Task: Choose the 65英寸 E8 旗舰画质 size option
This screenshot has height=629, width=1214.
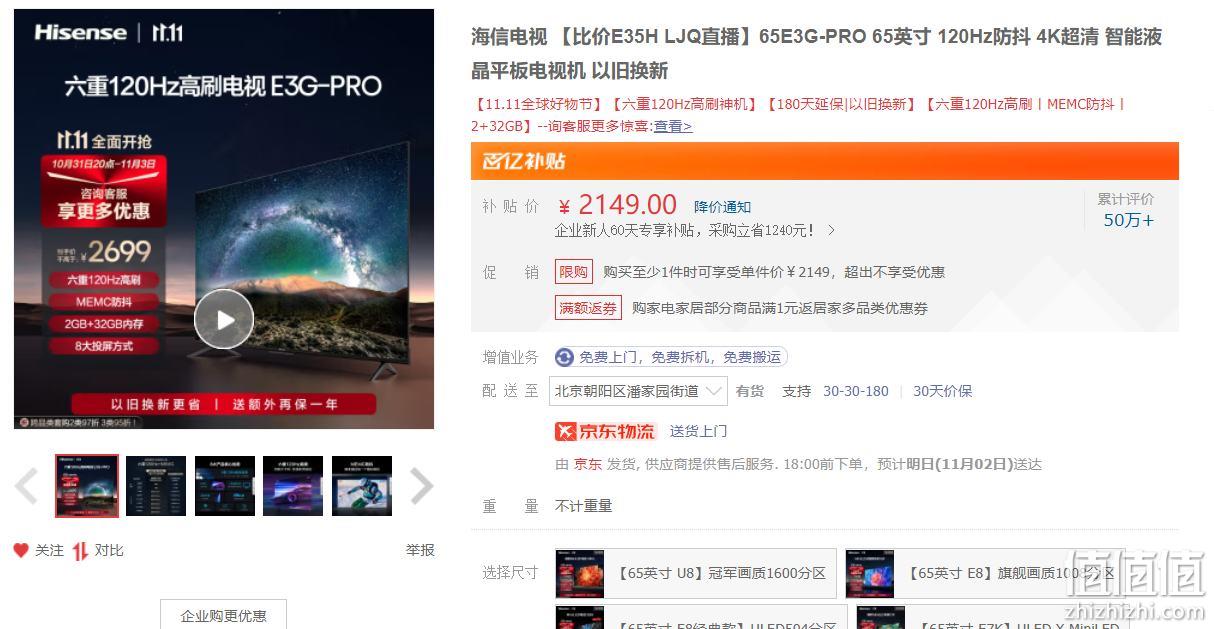Action: click(x=986, y=573)
